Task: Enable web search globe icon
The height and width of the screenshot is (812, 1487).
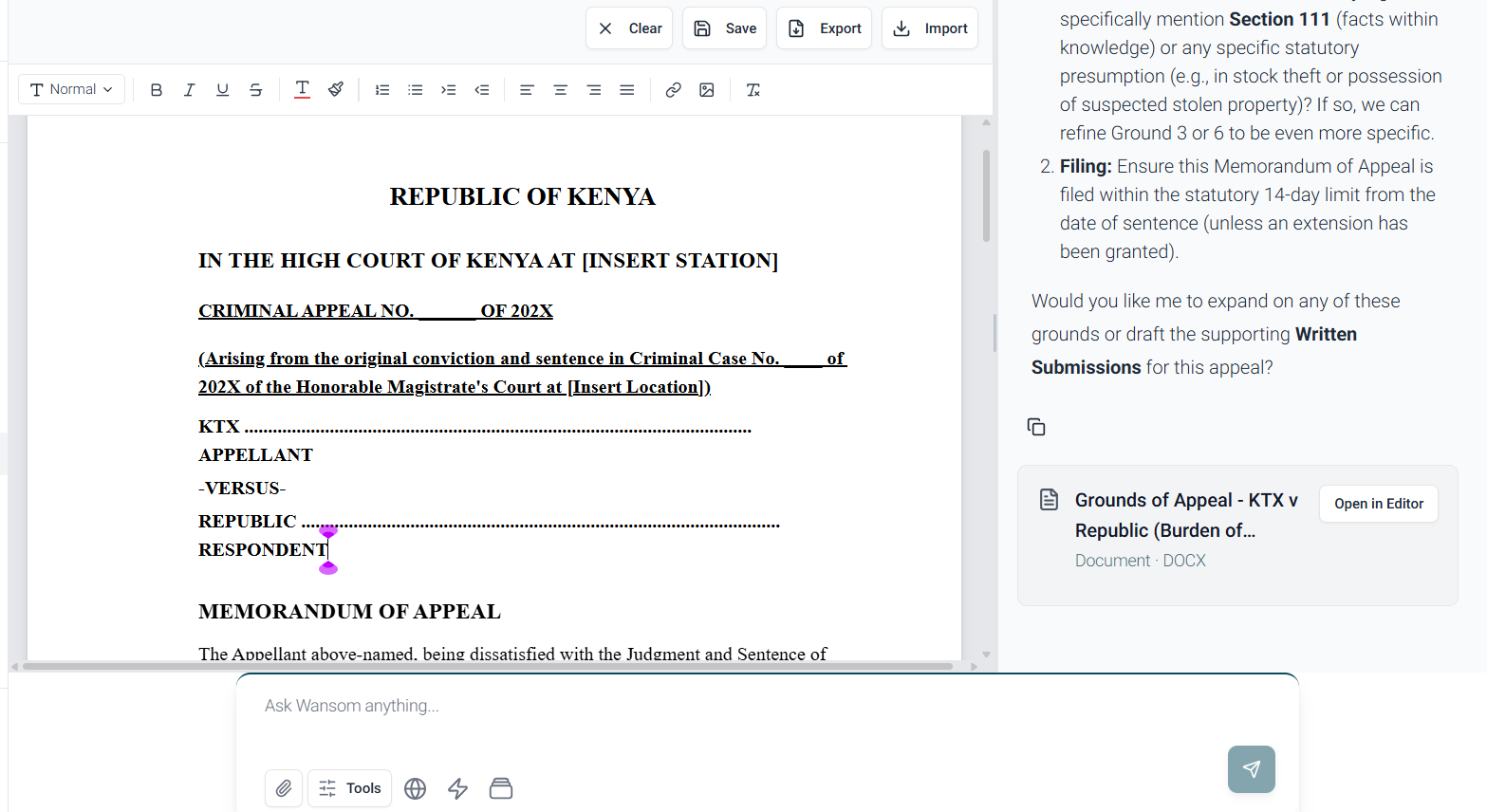Action: (x=416, y=788)
